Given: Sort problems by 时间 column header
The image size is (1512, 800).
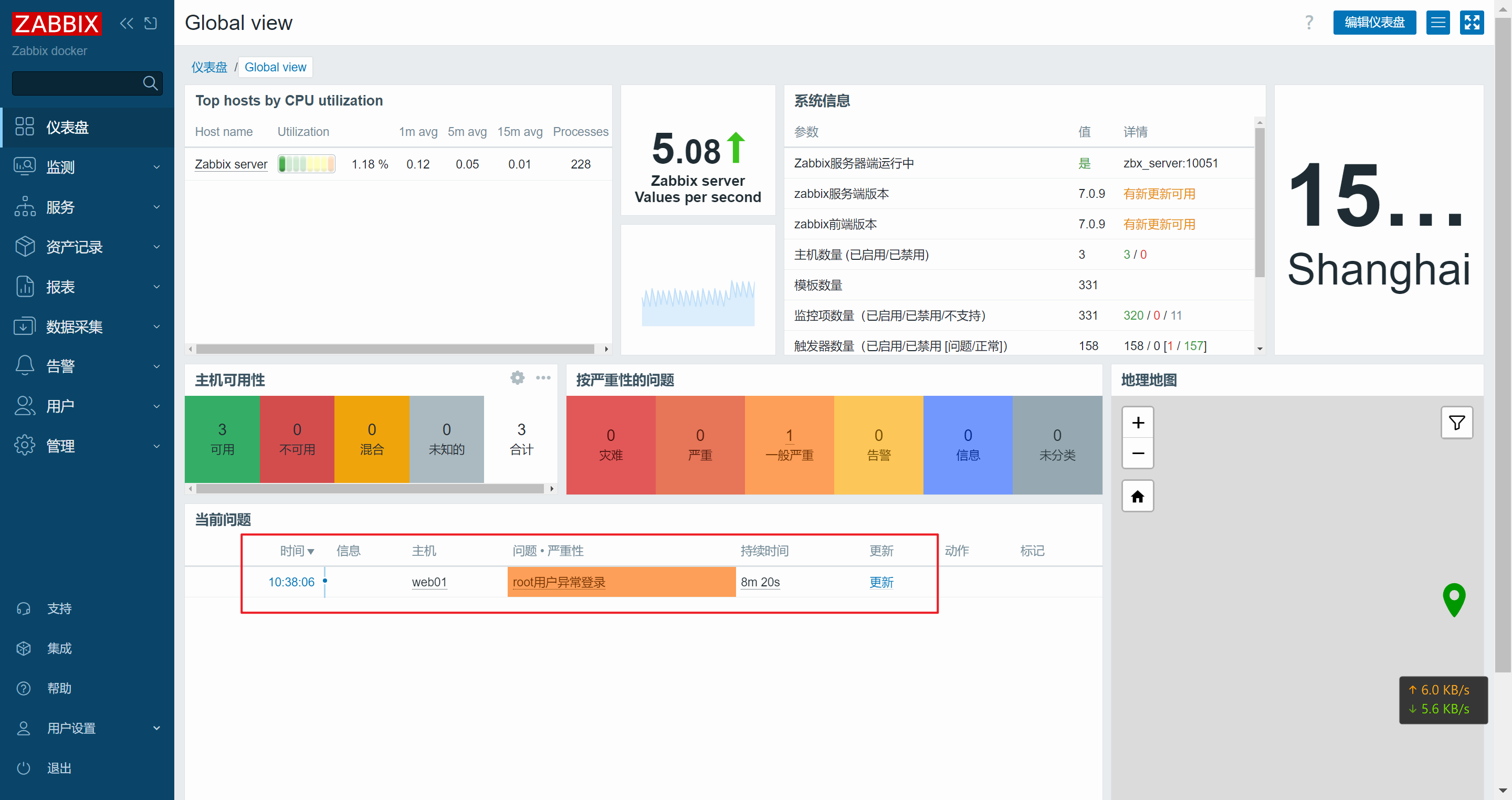Looking at the screenshot, I should [x=297, y=551].
